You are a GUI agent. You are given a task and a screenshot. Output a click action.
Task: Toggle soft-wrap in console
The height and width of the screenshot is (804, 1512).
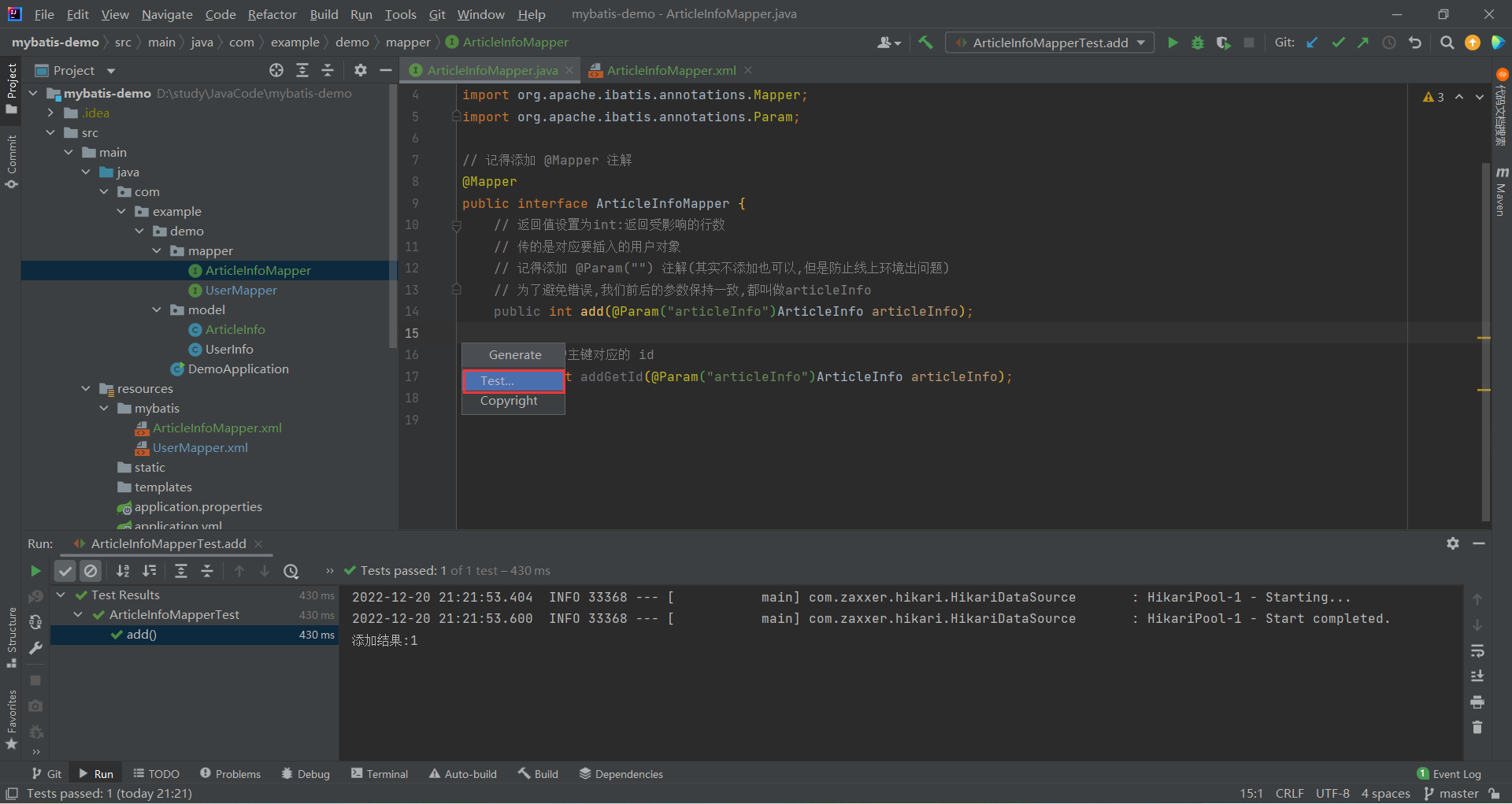tap(1477, 650)
